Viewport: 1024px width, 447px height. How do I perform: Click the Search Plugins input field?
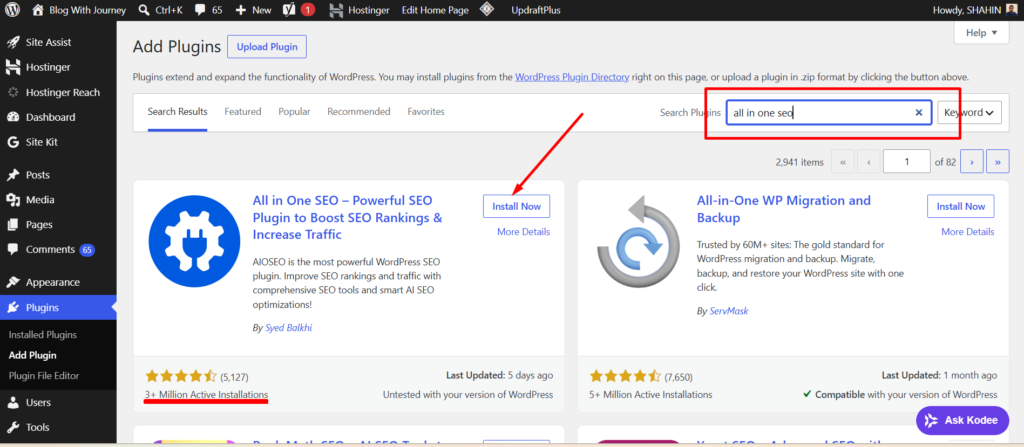(829, 112)
